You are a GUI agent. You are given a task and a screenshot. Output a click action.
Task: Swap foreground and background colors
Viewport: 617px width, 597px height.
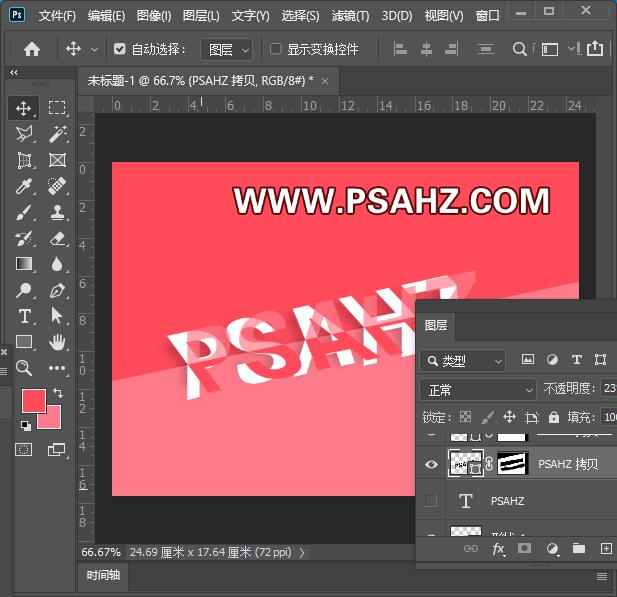coord(58,392)
